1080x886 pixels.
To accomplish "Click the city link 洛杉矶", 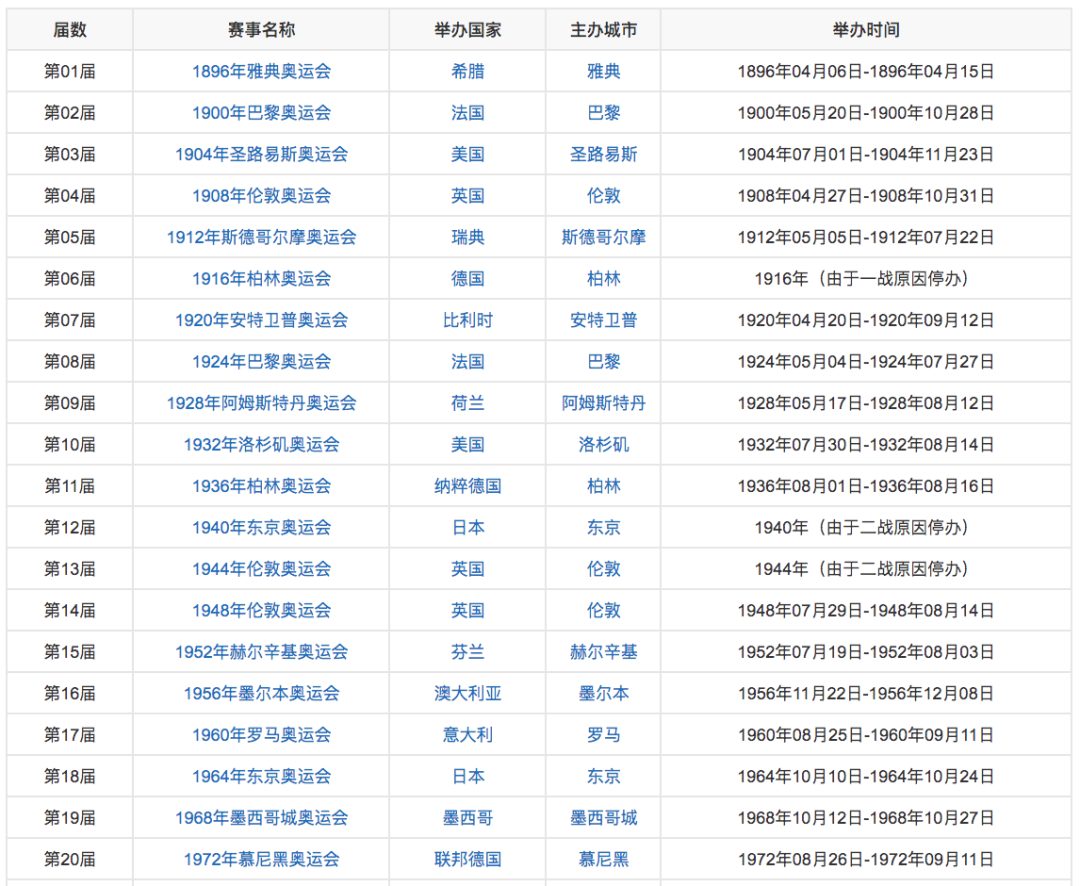I will point(603,444).
